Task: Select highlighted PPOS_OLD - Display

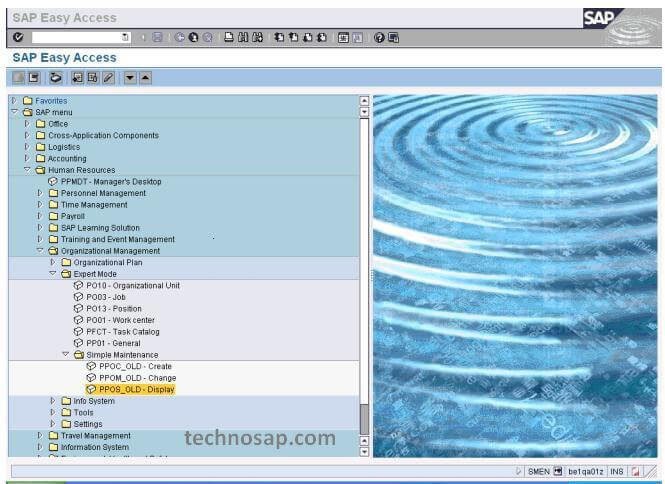Action: tap(137, 389)
